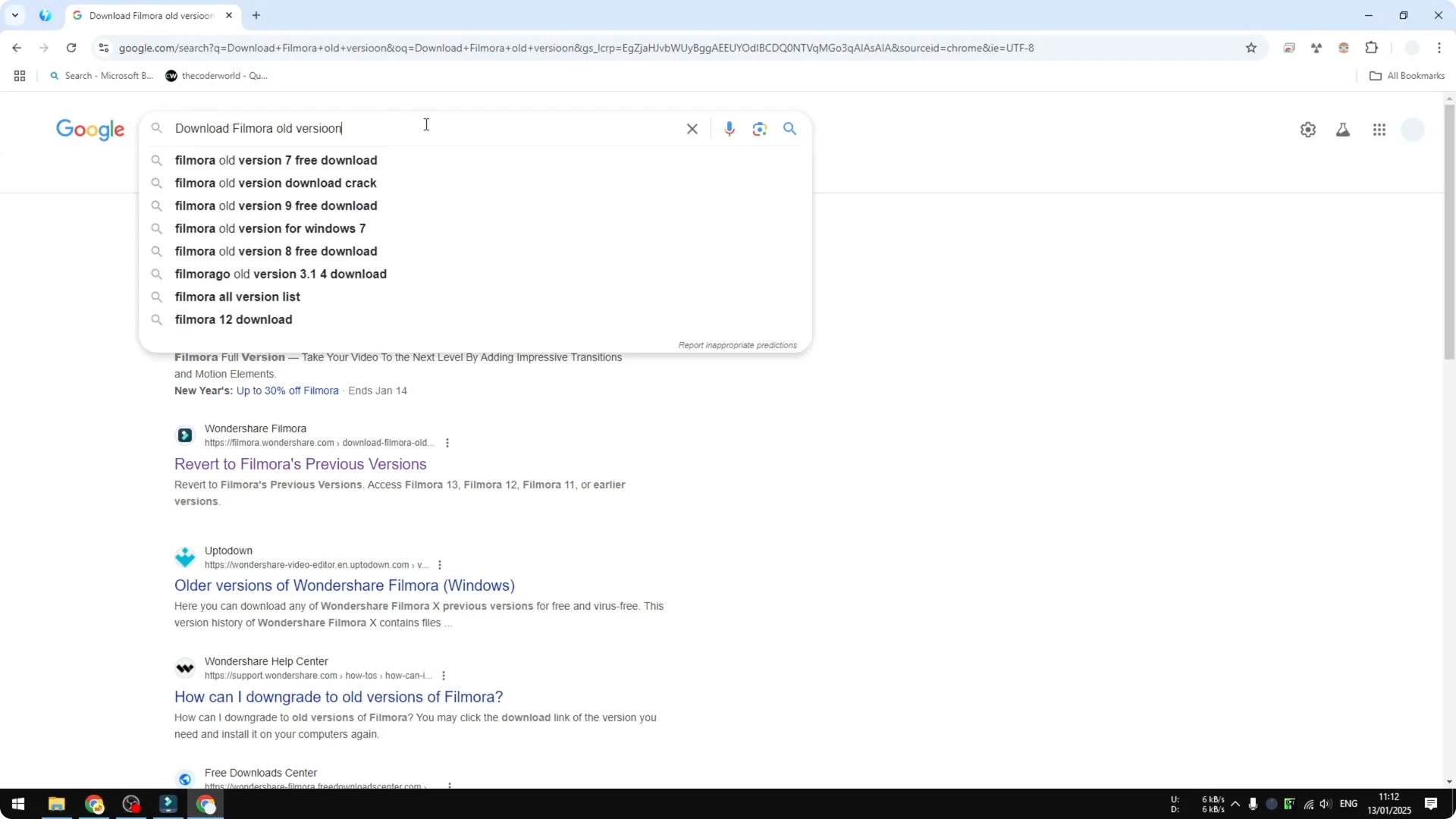
Task: Open the volume control in system tray
Action: point(1326,804)
